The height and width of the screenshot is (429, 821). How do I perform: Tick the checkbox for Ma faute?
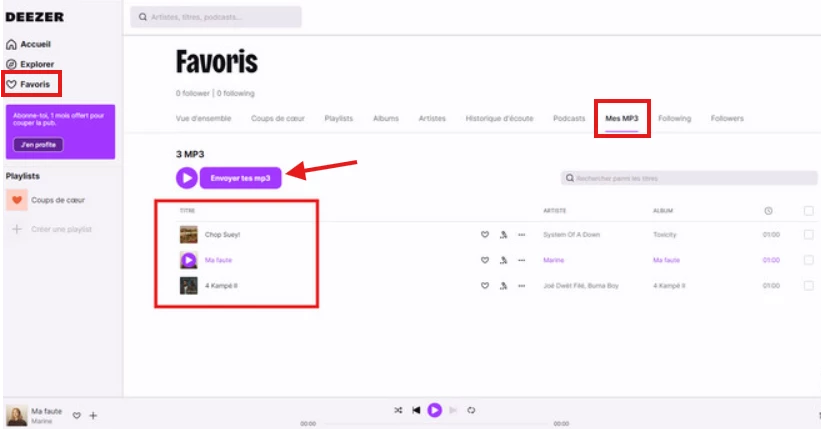point(808,260)
